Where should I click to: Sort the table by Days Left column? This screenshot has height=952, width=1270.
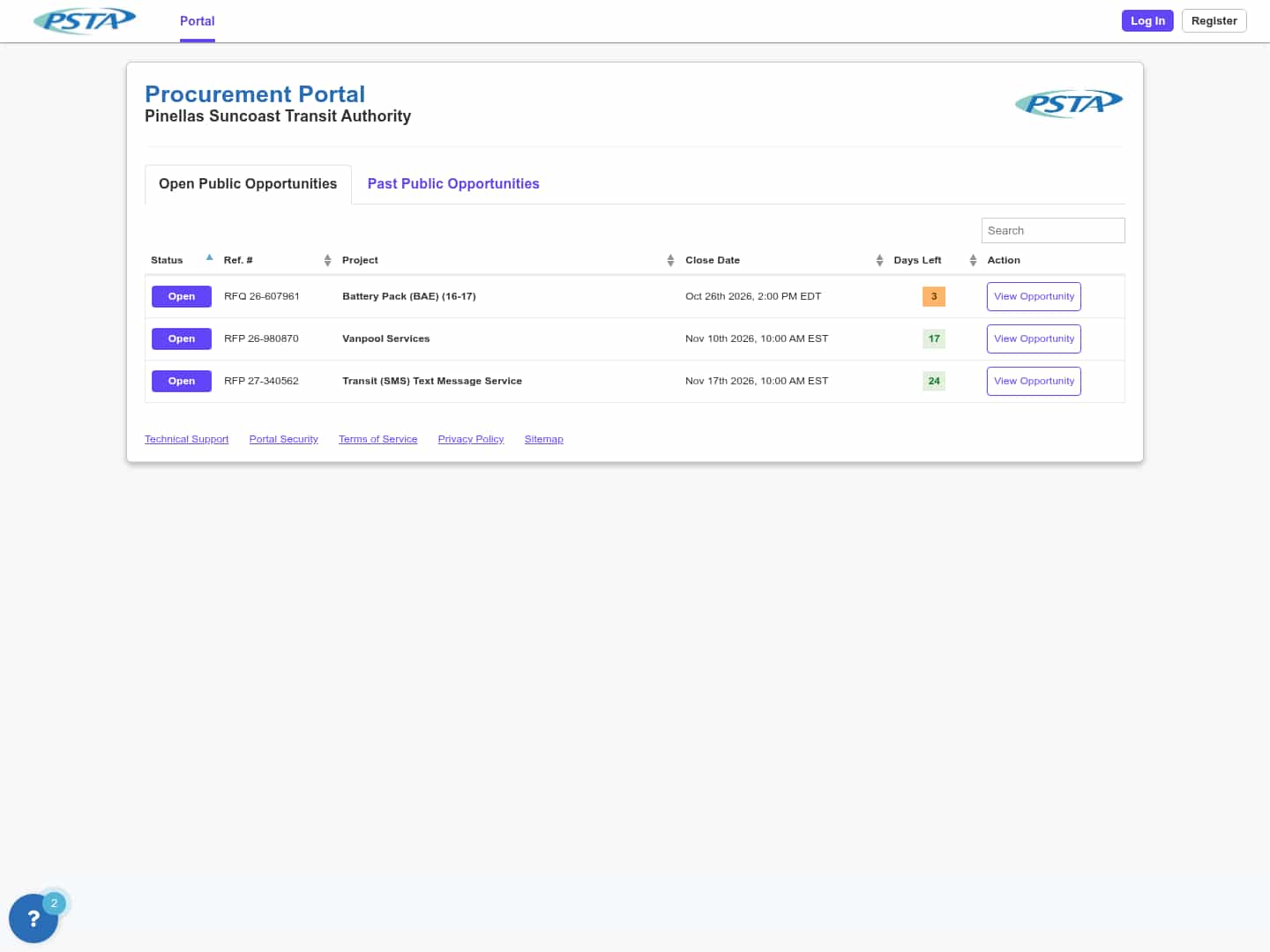tap(973, 260)
